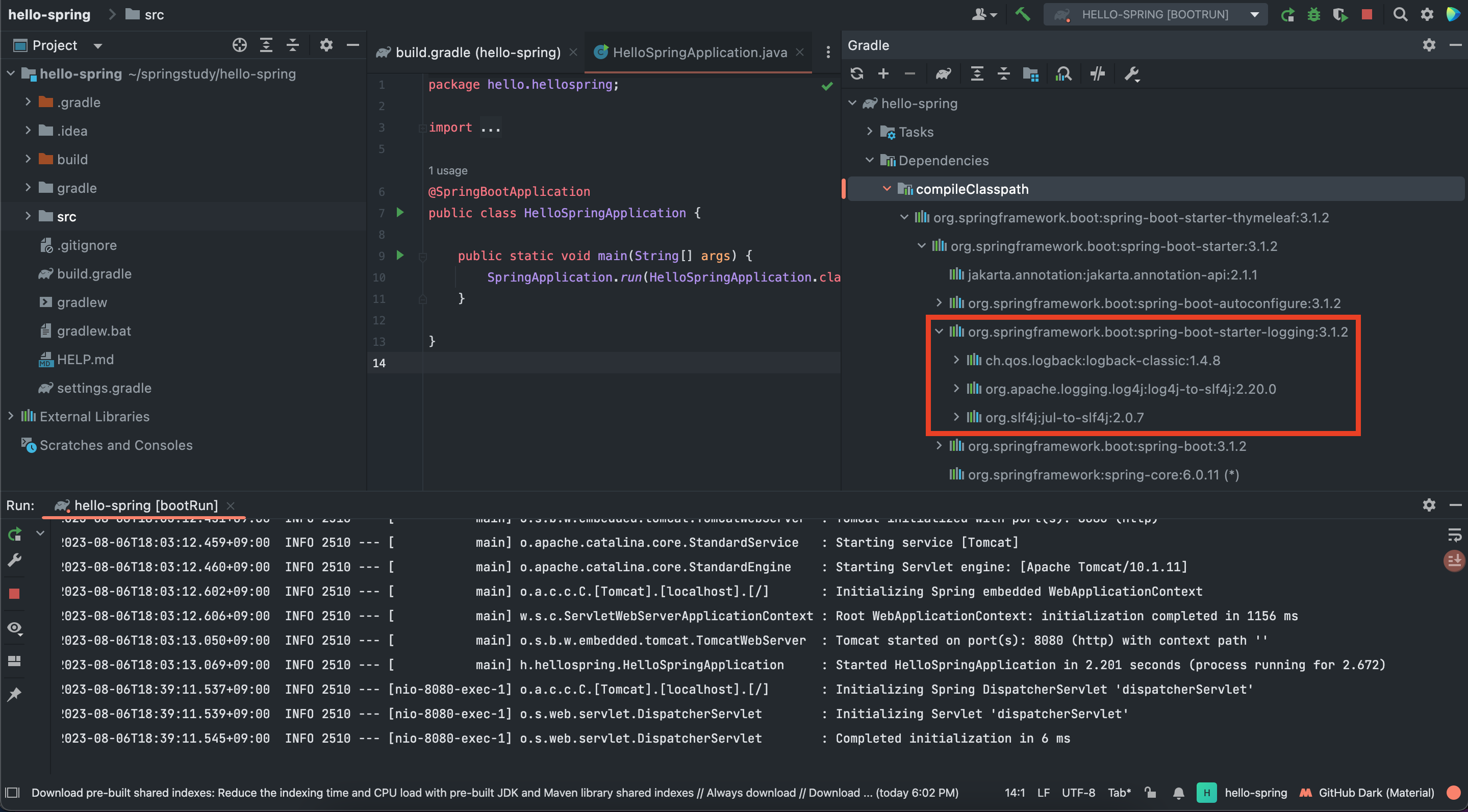1468x812 pixels.
Task: Change line separator LF in status bar
Action: 1044,793
